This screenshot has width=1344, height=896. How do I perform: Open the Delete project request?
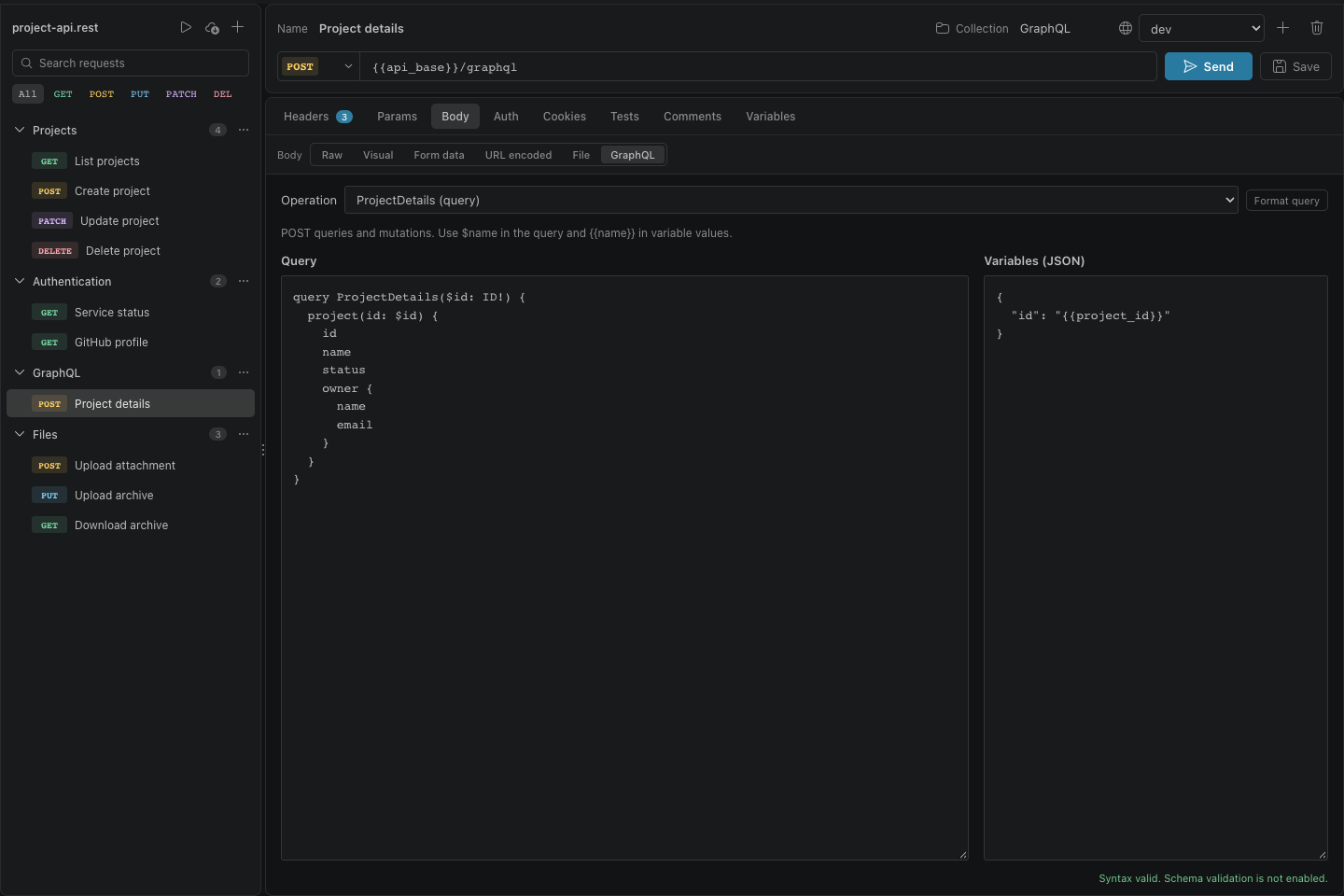pos(131,251)
